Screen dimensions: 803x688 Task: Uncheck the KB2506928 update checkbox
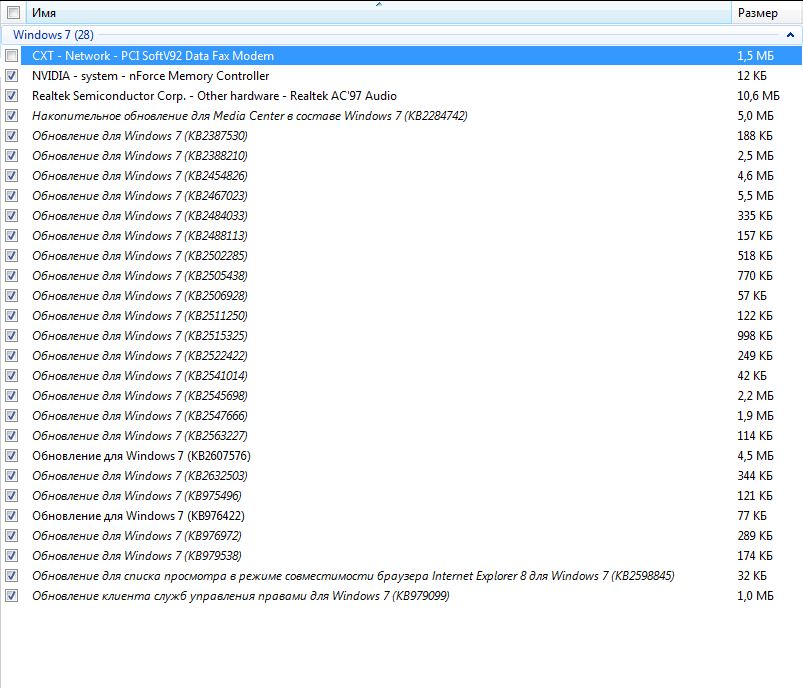coord(11,296)
